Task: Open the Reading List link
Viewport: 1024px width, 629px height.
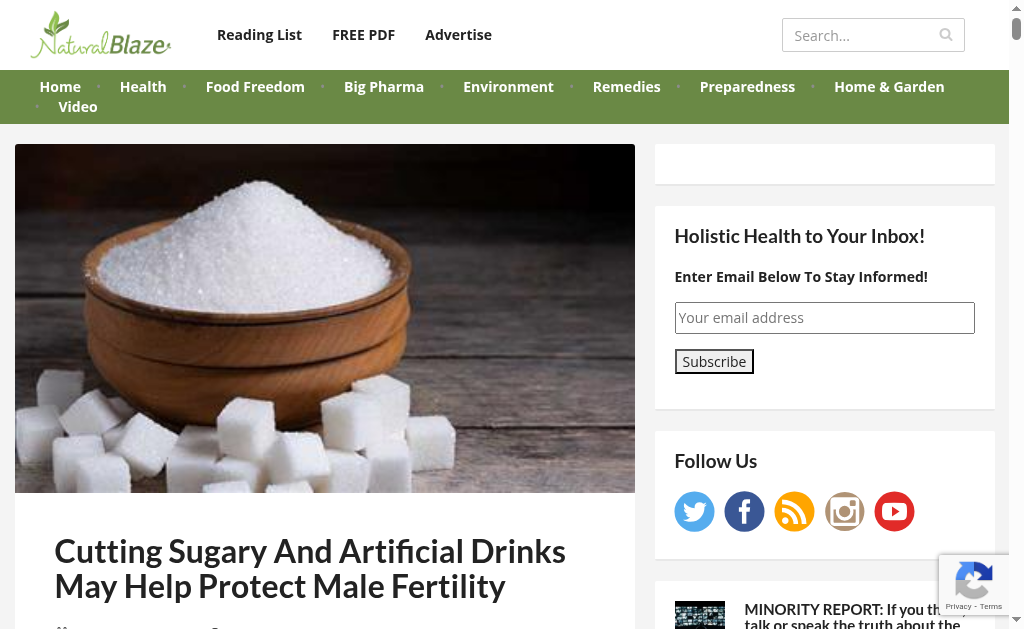Action: (259, 35)
